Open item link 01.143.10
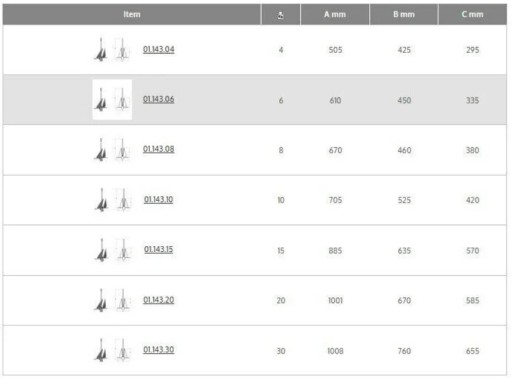 pos(159,199)
